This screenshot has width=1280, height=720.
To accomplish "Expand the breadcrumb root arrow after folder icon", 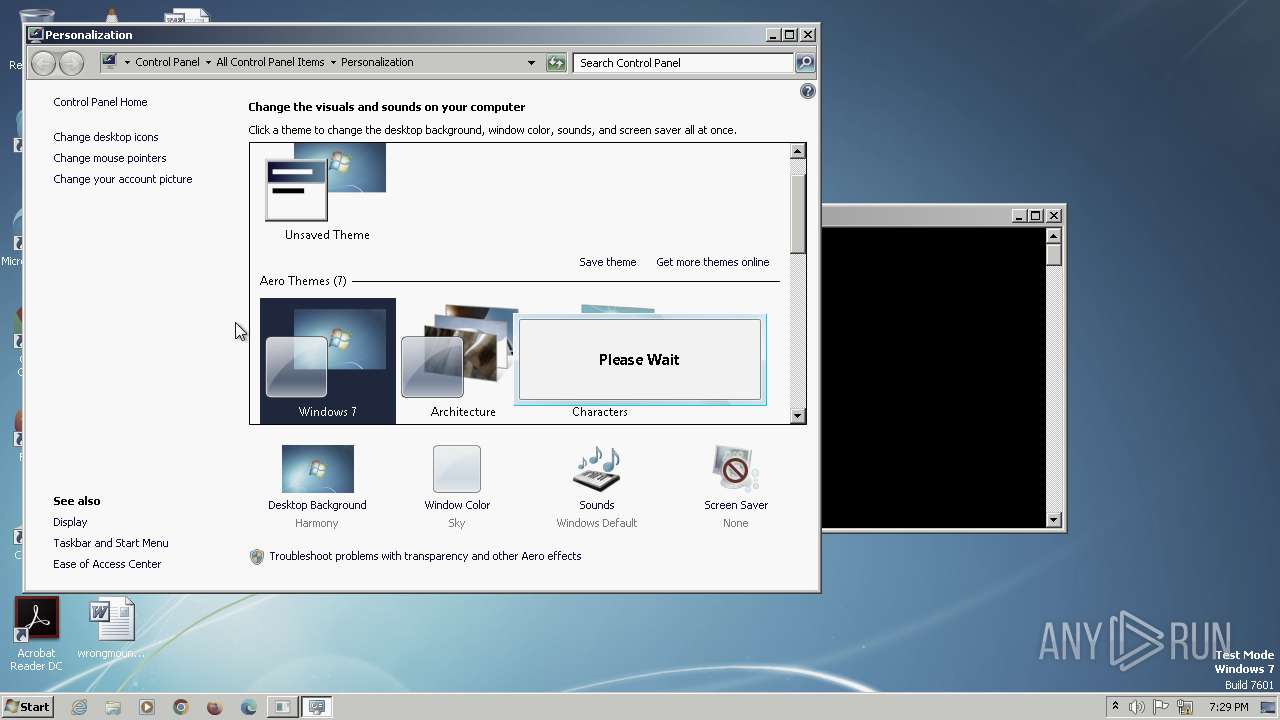I will (127, 62).
